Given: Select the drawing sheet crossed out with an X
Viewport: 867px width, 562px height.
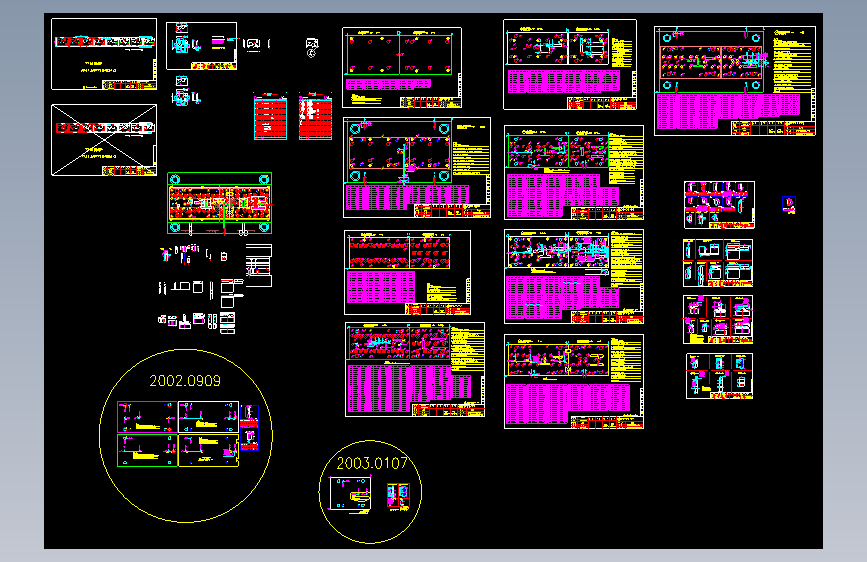Looking at the screenshot, I should pyautogui.click(x=104, y=140).
